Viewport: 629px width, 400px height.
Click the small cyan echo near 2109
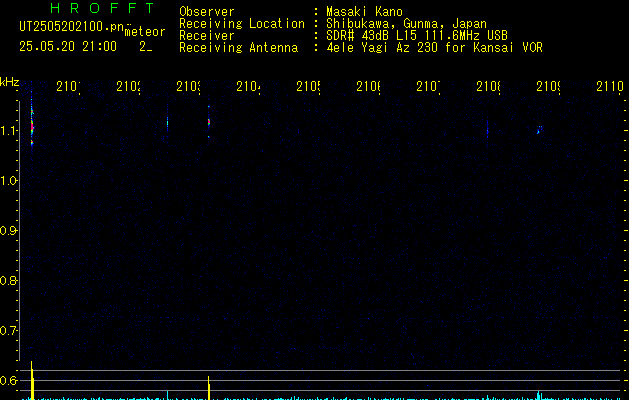[540, 130]
